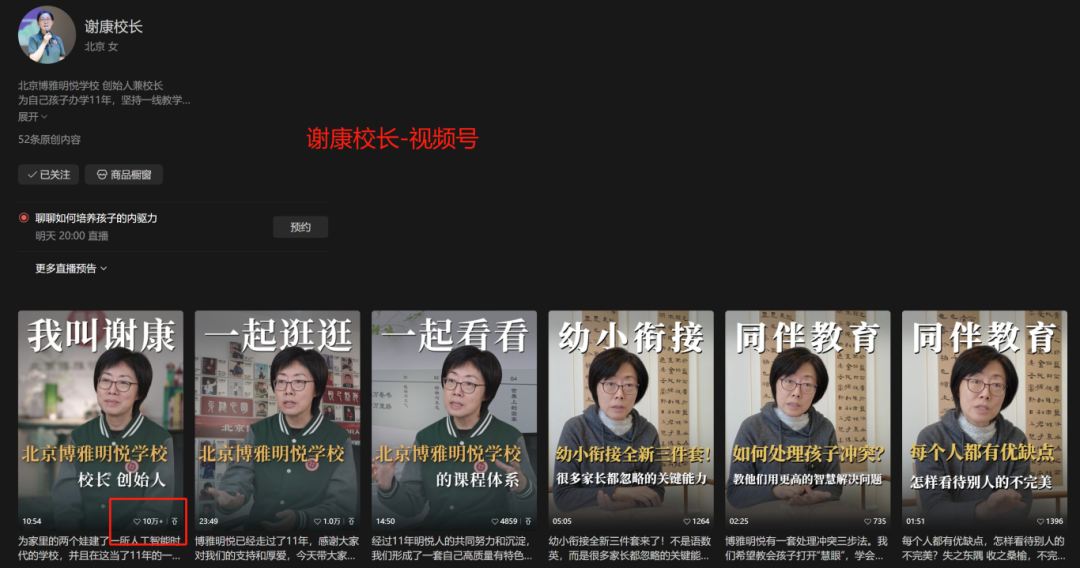Like the 如何处理孩子冲突 video showing 735
The image size is (1080, 568).
866,521
